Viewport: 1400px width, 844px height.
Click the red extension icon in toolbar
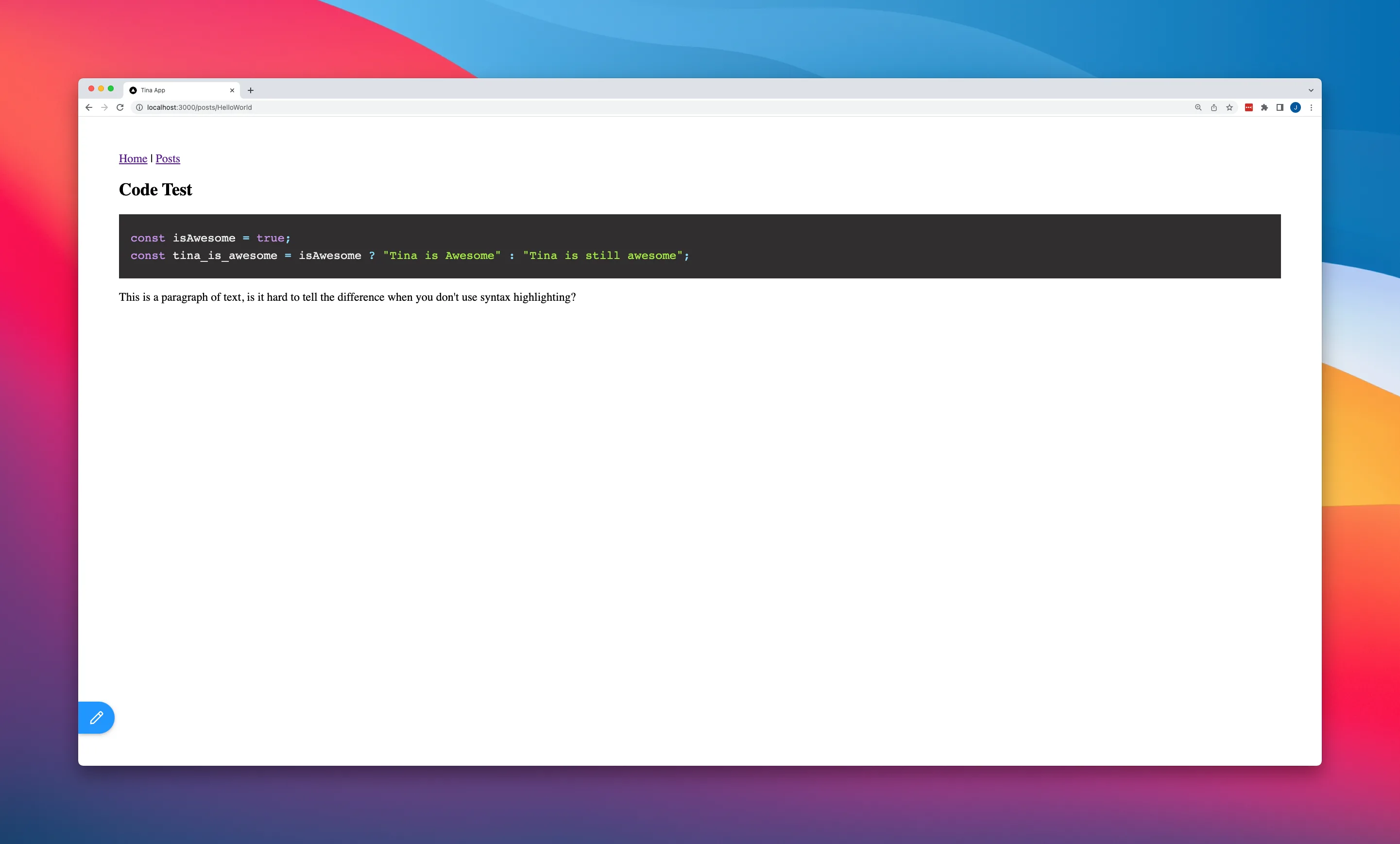click(1249, 107)
